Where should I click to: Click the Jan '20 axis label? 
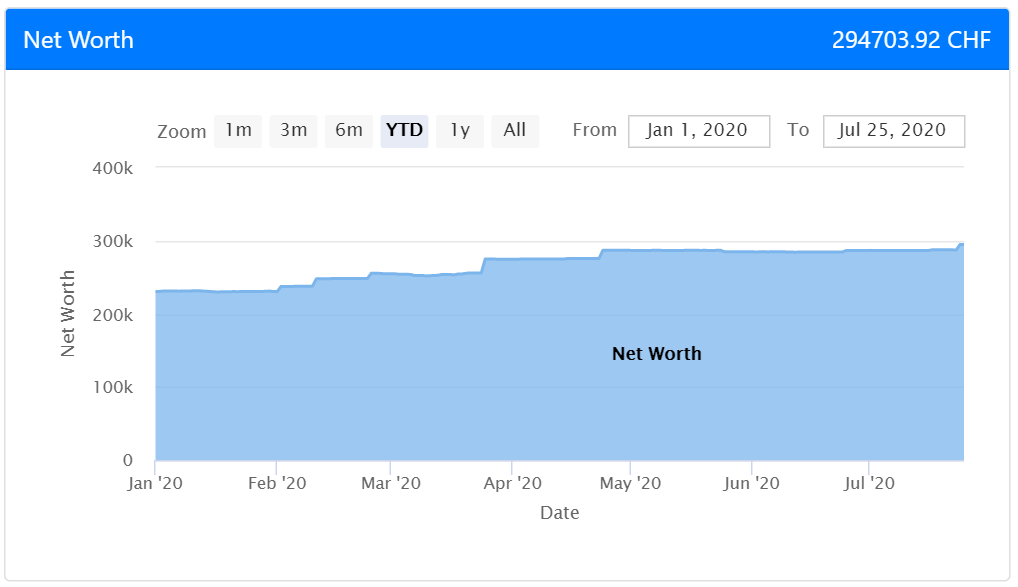point(155,483)
